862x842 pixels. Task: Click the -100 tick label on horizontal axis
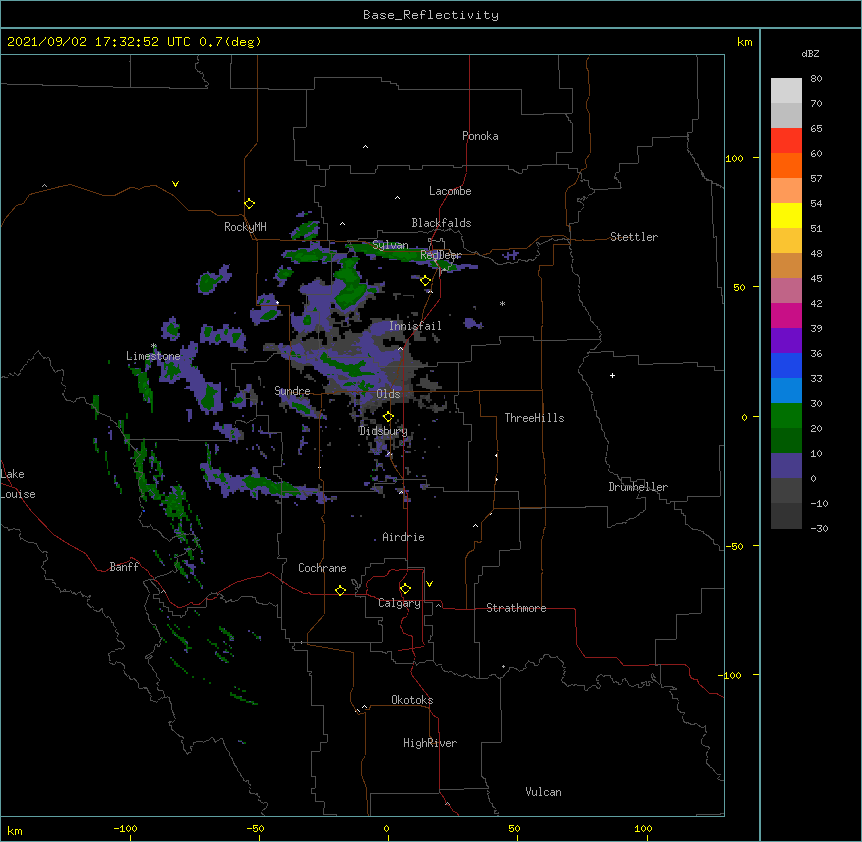point(125,828)
